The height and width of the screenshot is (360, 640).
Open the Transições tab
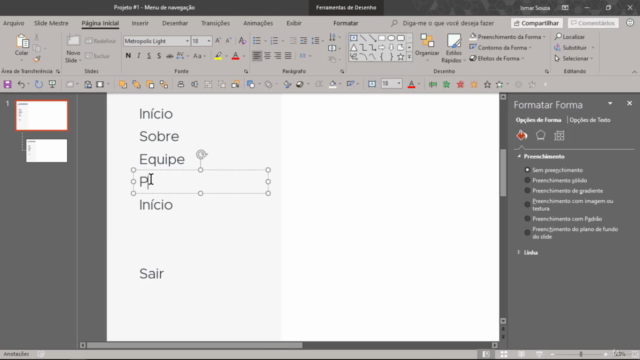[215, 23]
